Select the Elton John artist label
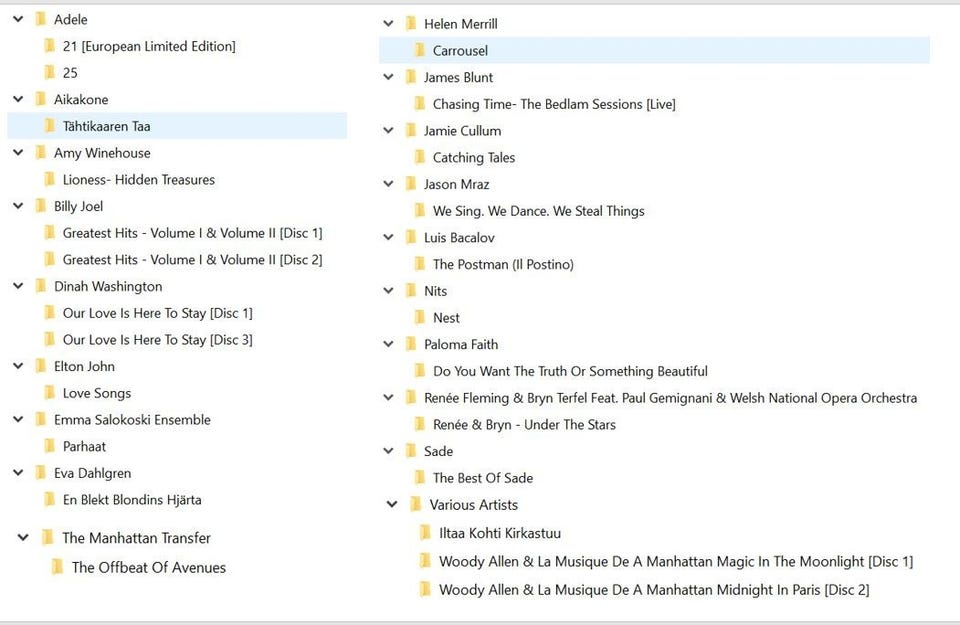Viewport: 960px width, 625px height. tap(84, 366)
